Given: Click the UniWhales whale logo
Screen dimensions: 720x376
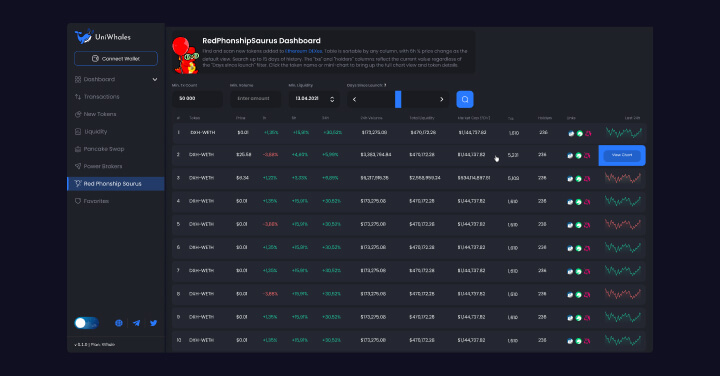Looking at the screenshot, I should 84,36.
